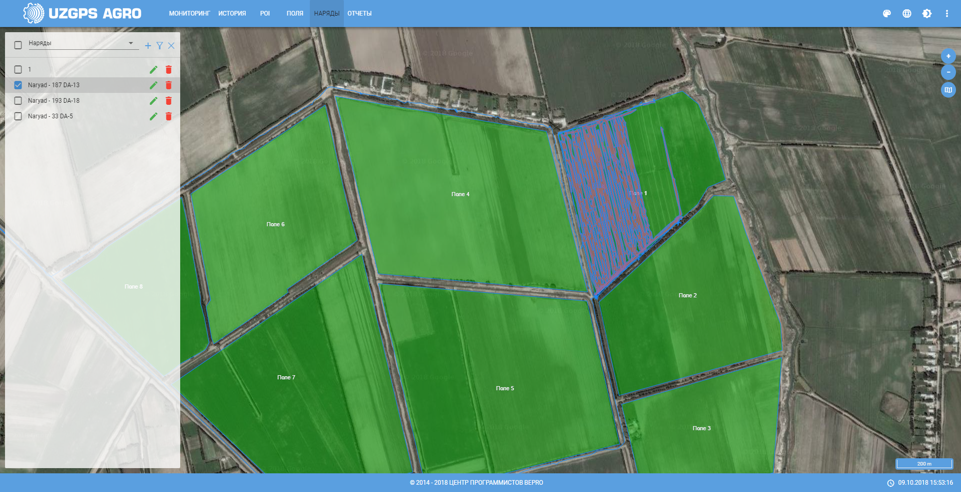Edit Naryad - 187 DA-13 with the pencil icon

pos(153,85)
